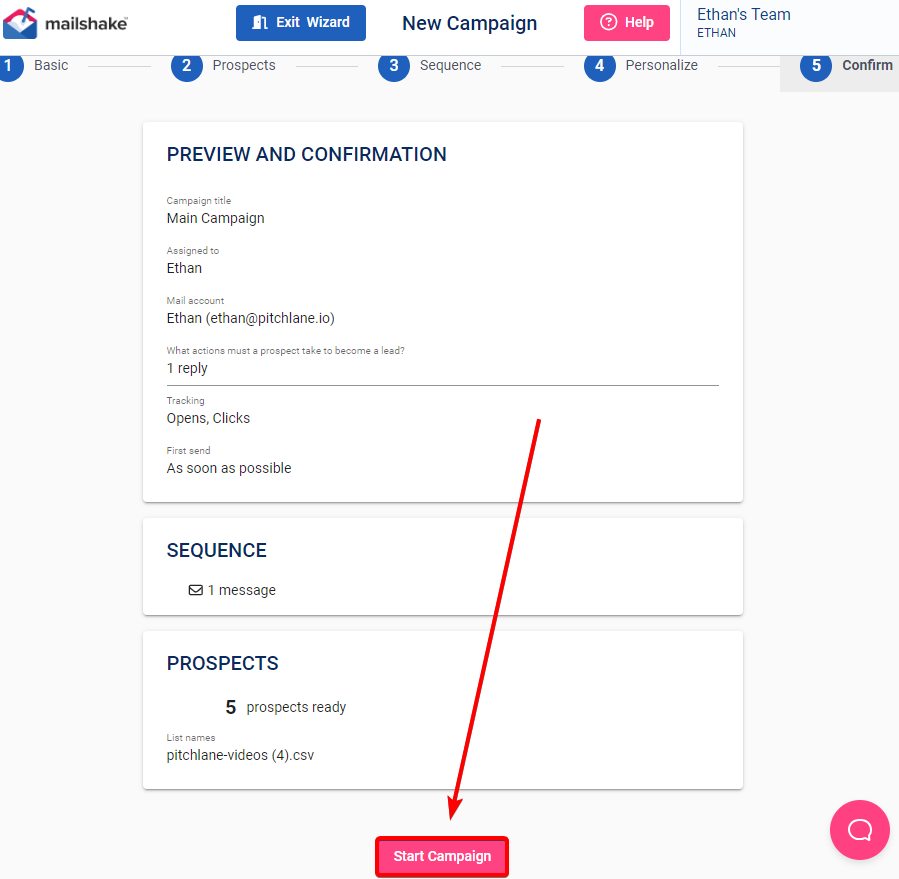
Task: Click the 5 prospects ready count
Action: click(286, 707)
